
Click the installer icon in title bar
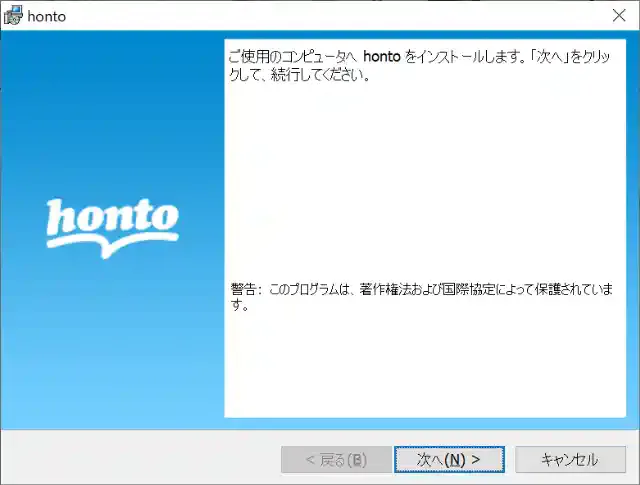point(13,16)
